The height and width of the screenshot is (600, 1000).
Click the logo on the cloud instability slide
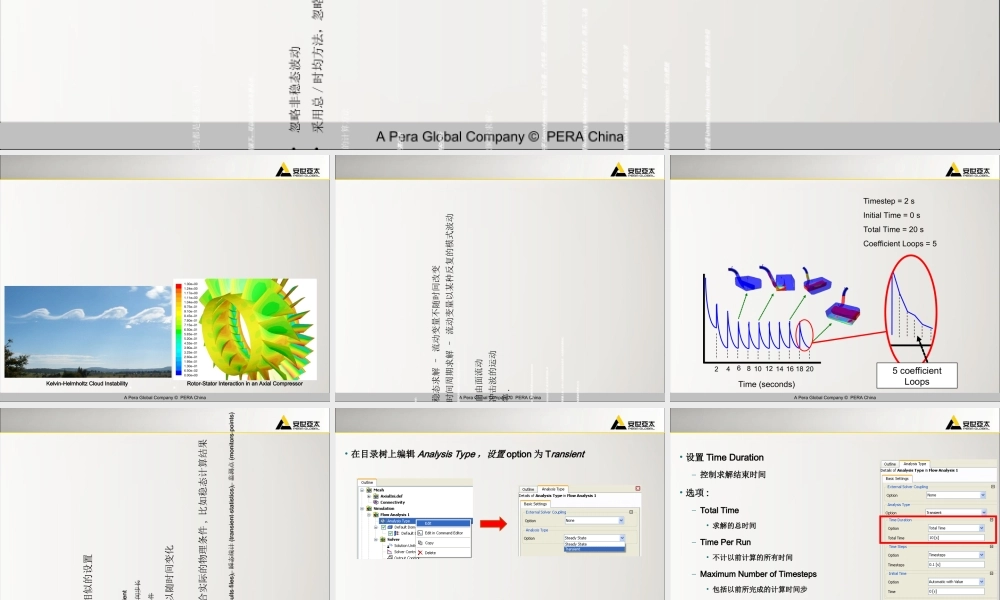point(298,170)
